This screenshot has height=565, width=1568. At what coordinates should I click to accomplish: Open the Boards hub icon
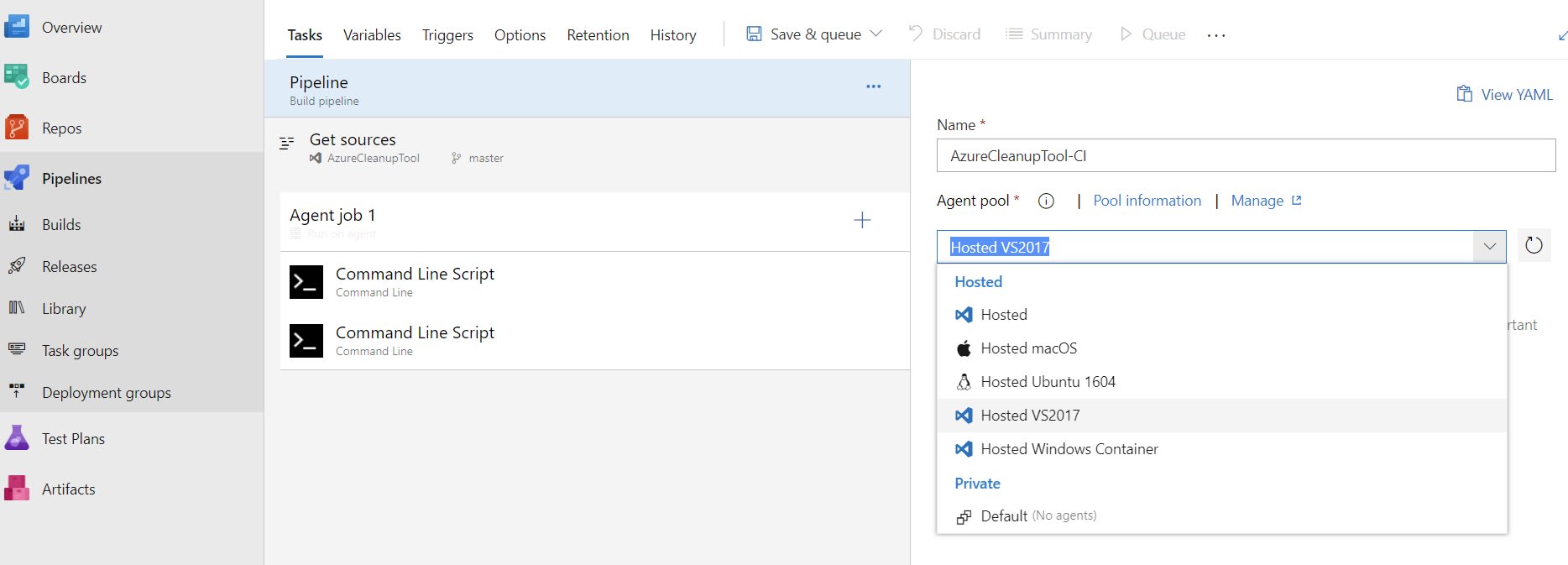point(16,77)
